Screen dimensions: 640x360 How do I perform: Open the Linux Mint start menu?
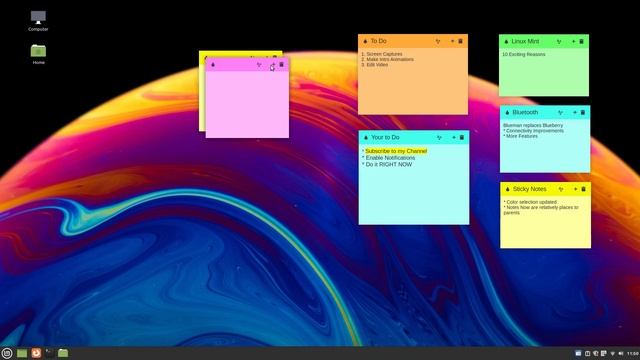(x=7, y=353)
